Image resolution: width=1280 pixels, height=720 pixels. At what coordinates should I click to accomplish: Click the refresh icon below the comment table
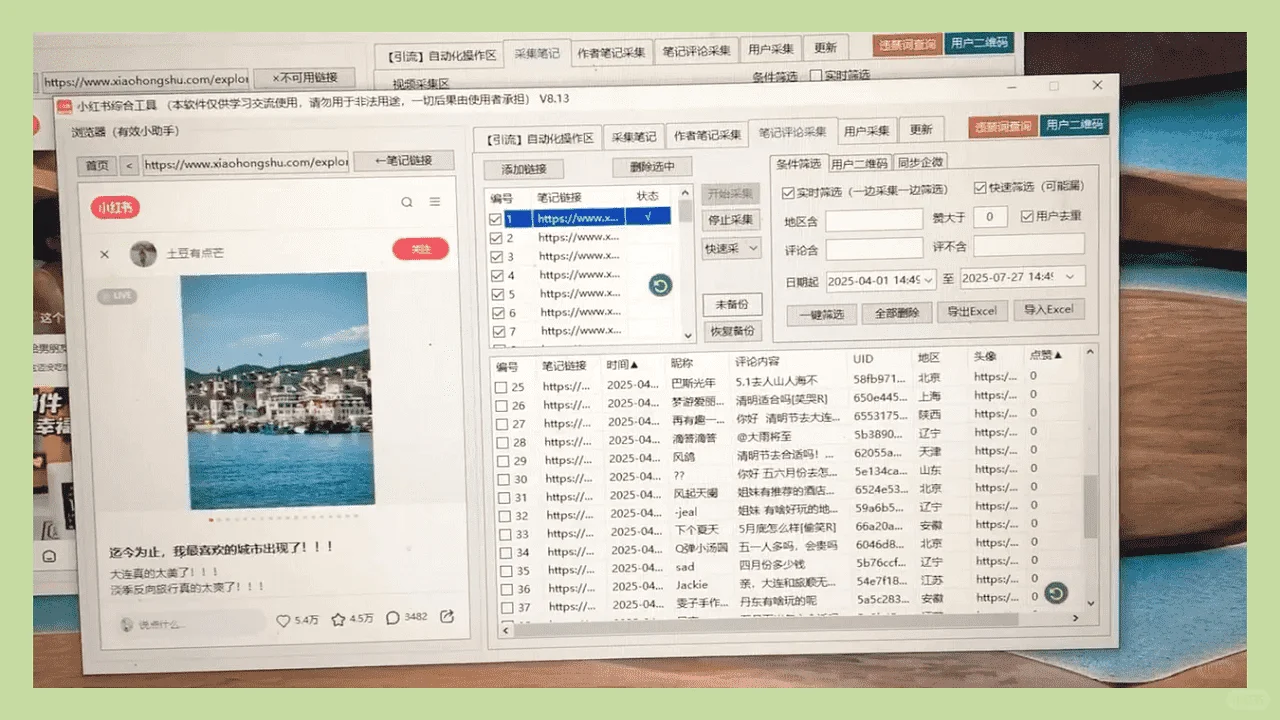(1057, 593)
